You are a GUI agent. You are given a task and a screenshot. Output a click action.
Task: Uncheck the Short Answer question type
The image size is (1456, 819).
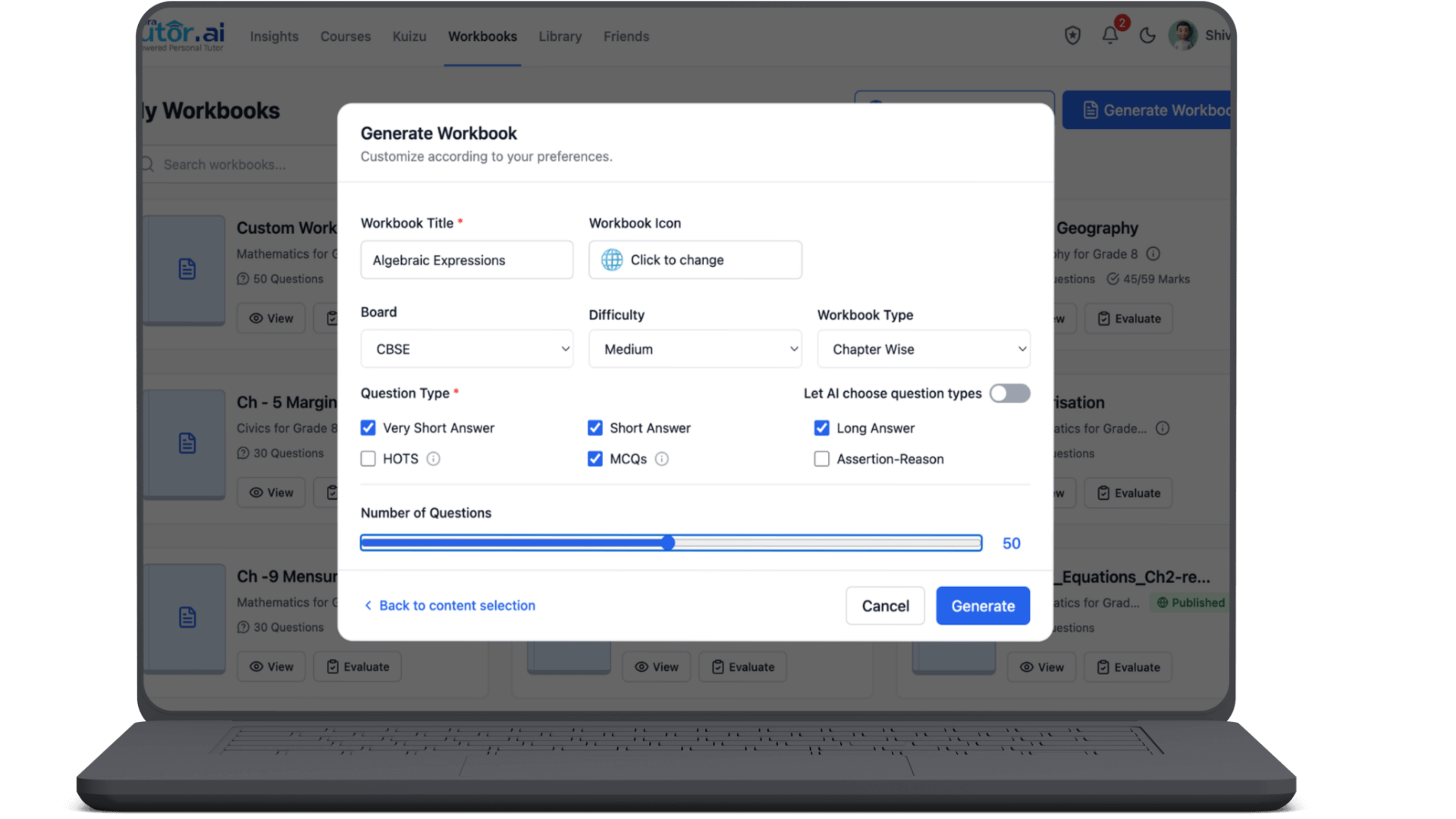pos(595,428)
